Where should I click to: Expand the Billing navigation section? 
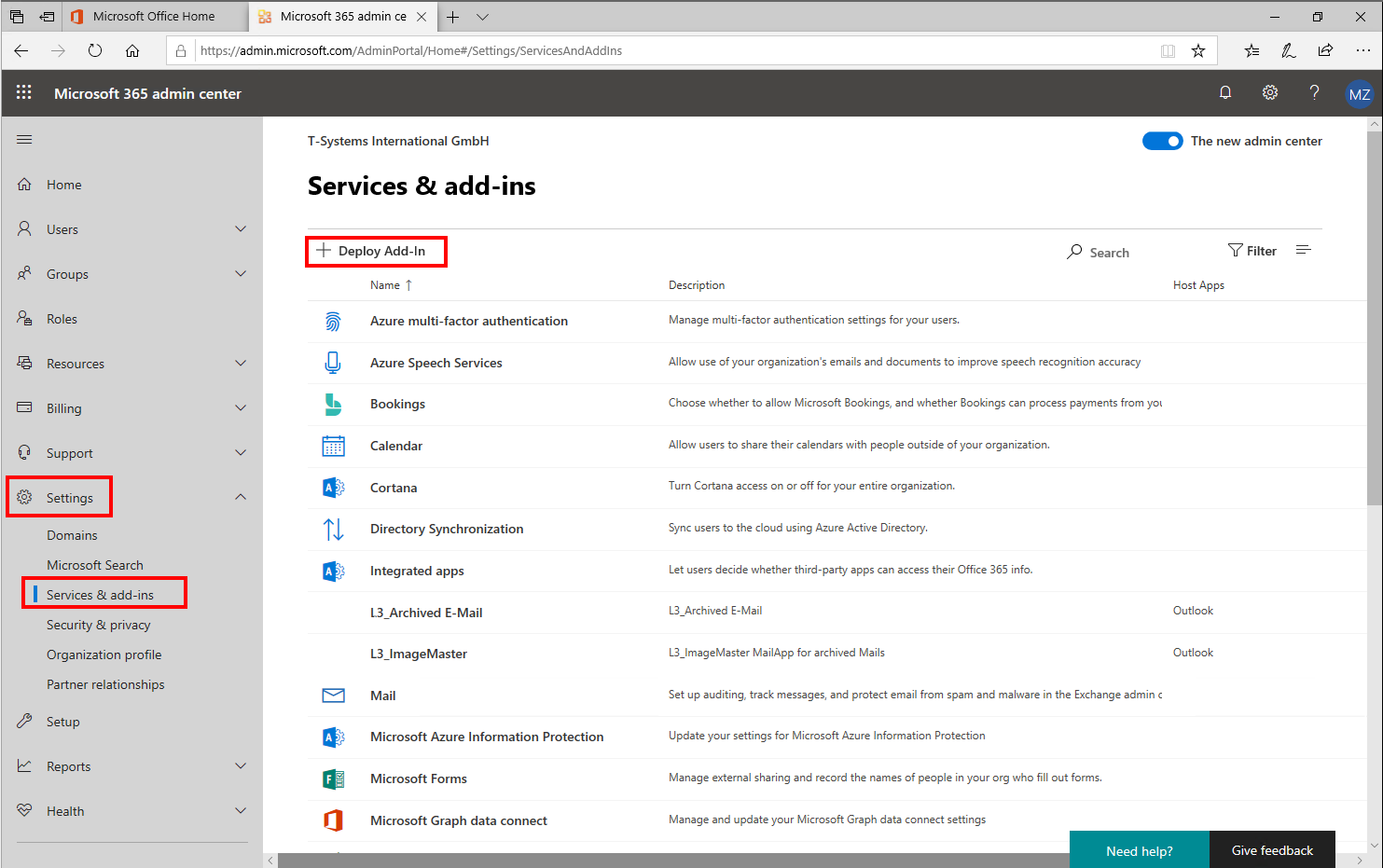241,407
